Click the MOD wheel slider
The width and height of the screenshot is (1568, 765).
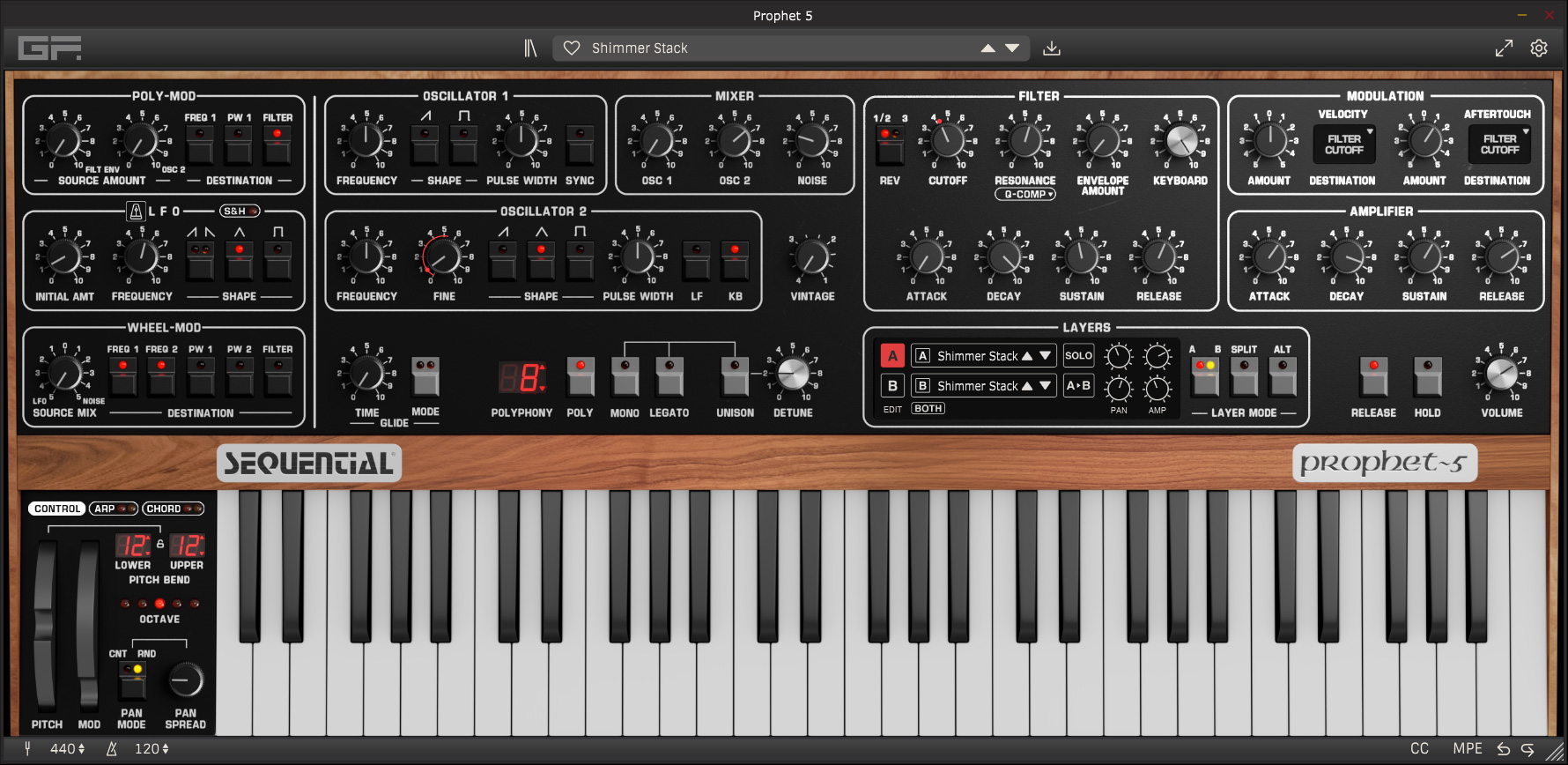point(88,626)
